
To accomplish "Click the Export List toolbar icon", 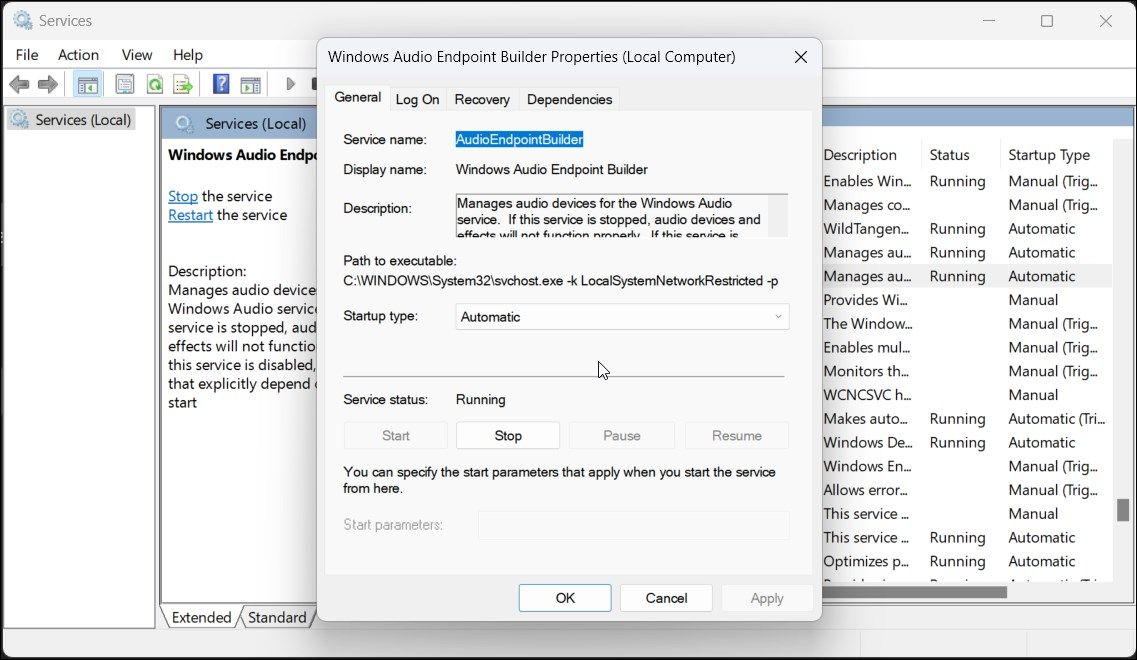I will point(183,84).
